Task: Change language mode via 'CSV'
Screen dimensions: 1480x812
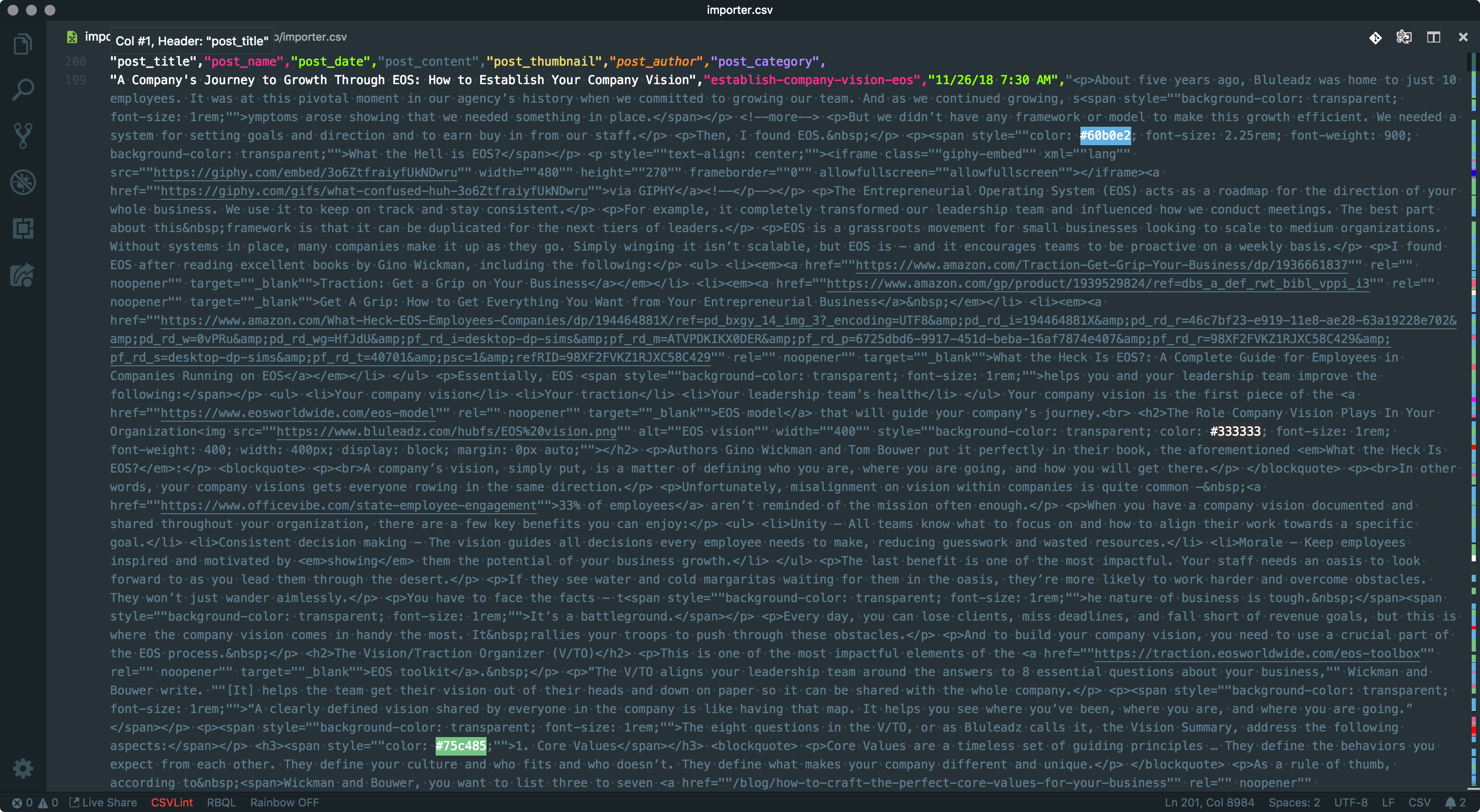Action: pyautogui.click(x=1419, y=802)
